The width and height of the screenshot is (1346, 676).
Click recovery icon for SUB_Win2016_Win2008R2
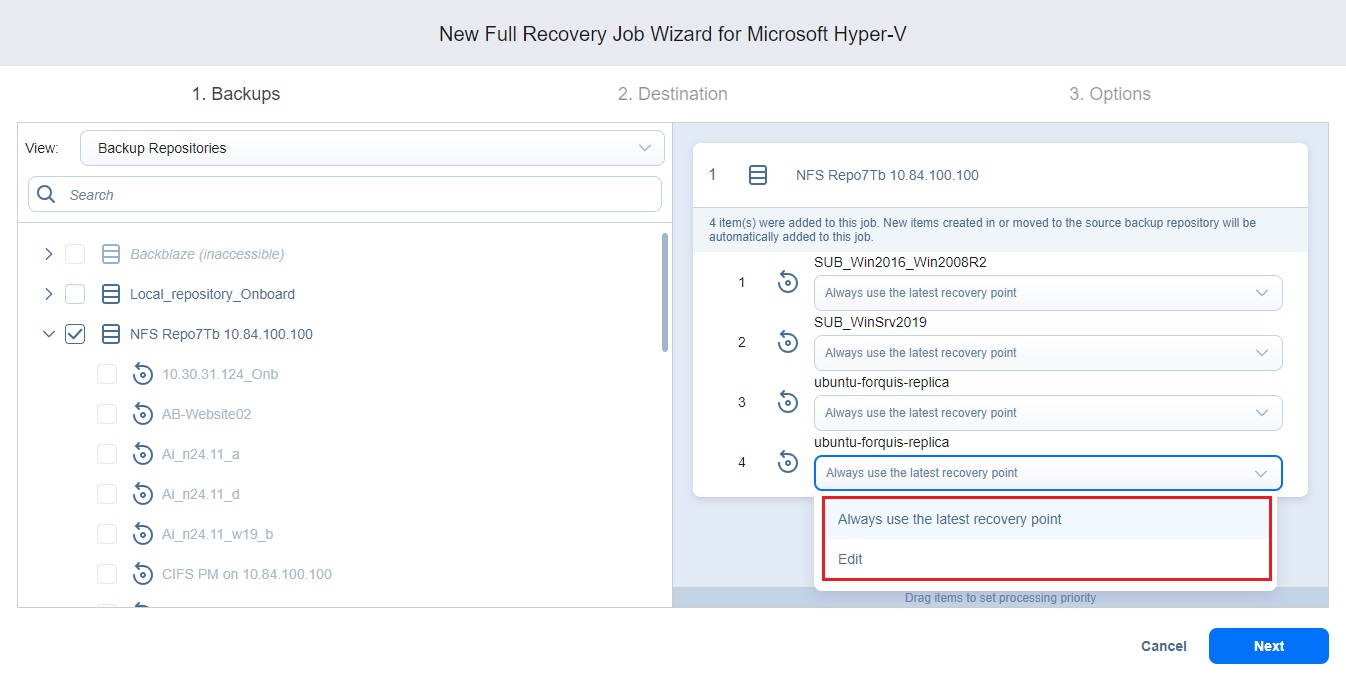[x=788, y=283]
